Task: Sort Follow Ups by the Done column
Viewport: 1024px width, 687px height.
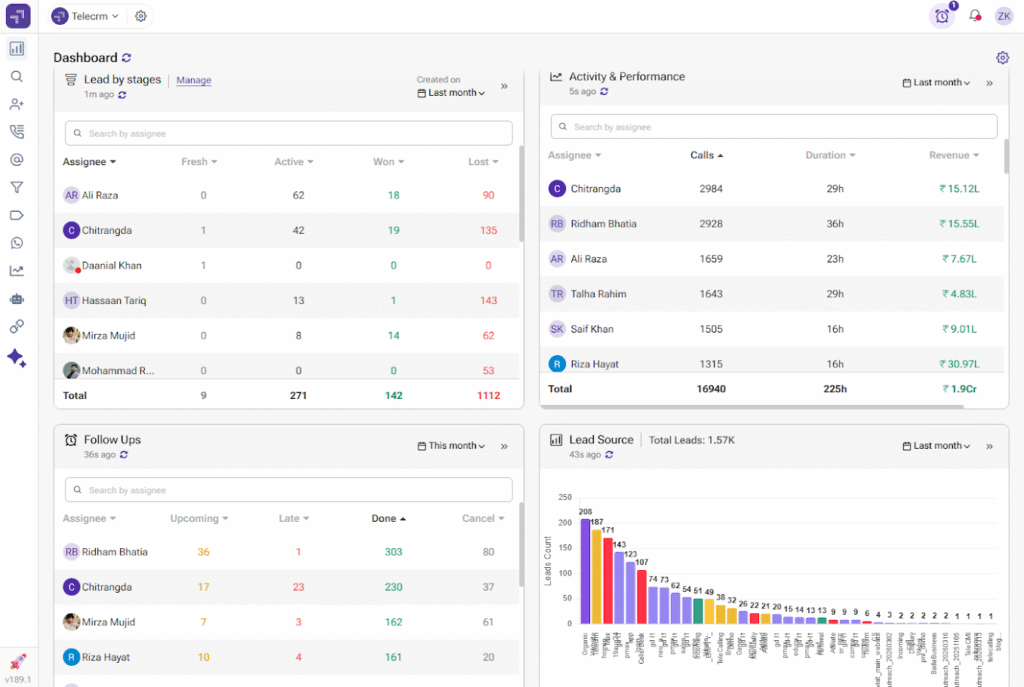Action: click(387, 518)
